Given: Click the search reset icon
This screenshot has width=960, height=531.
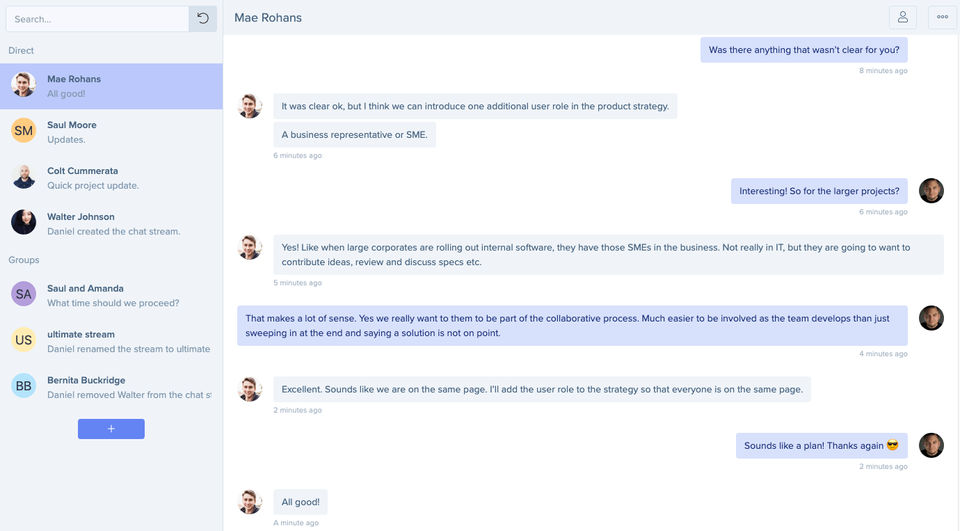Looking at the screenshot, I should [203, 19].
